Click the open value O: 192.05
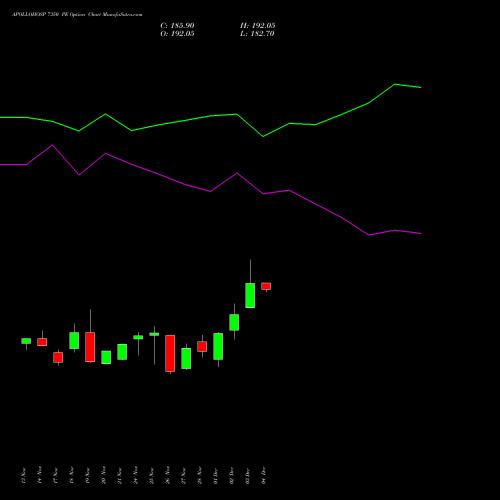 177,34
